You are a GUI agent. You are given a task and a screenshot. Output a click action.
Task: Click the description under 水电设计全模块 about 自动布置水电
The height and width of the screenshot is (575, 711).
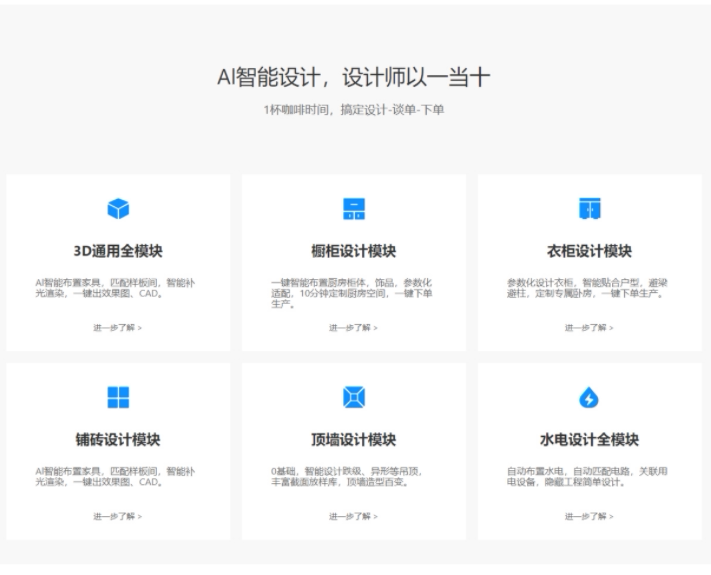point(587,477)
